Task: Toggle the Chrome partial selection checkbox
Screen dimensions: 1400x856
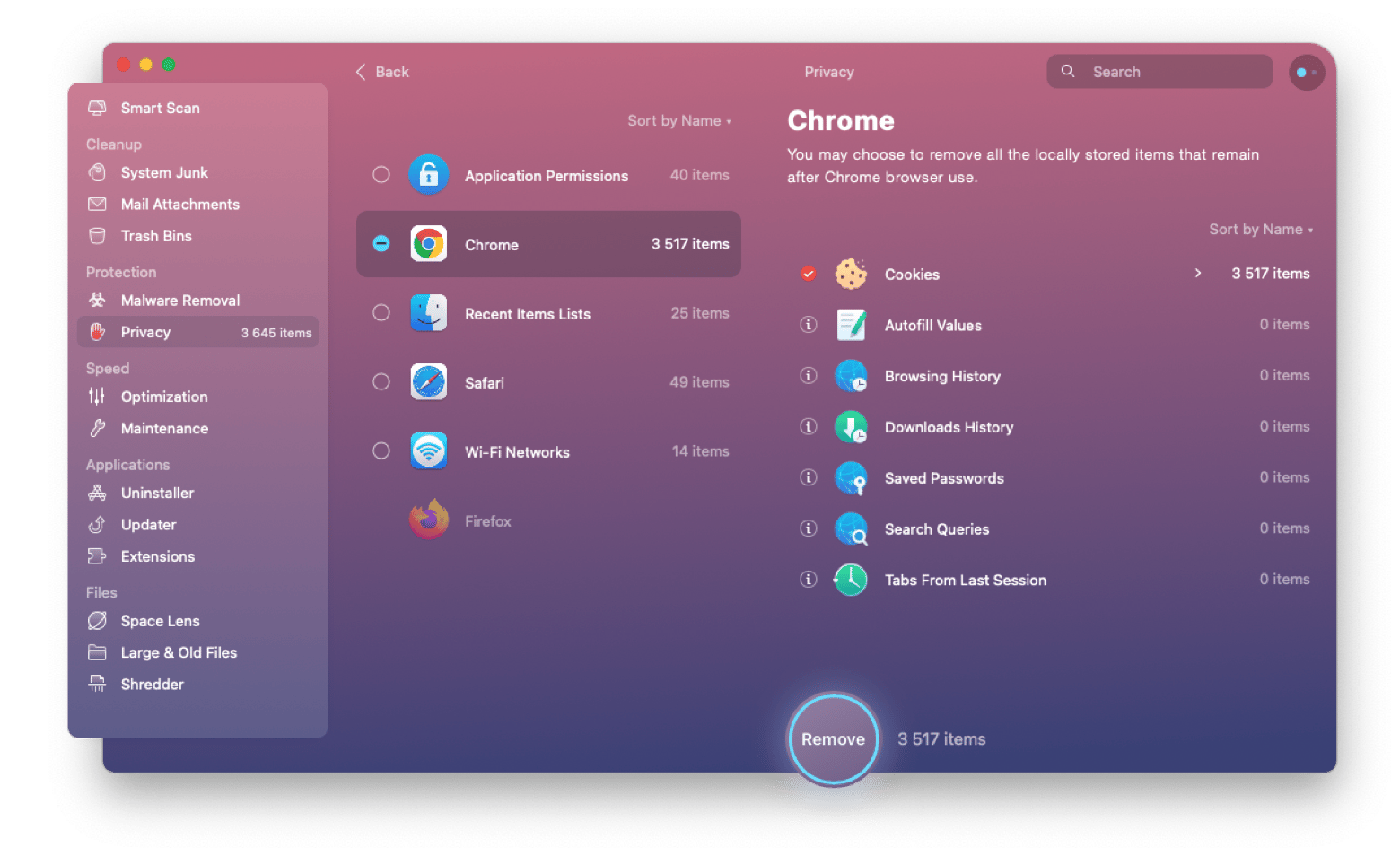Action: [381, 244]
